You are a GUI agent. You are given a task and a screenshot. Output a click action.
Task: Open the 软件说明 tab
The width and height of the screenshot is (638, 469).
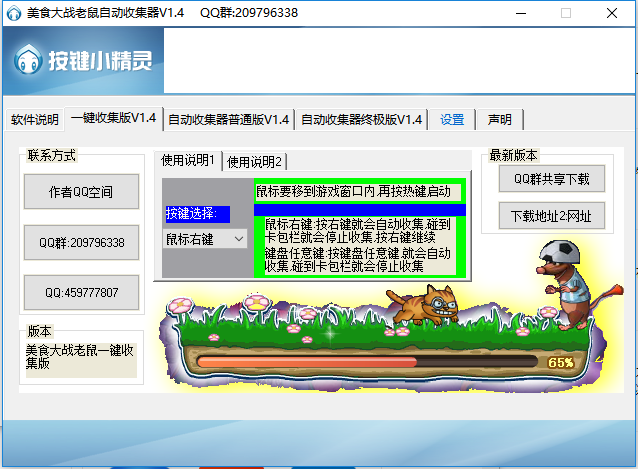(x=35, y=120)
